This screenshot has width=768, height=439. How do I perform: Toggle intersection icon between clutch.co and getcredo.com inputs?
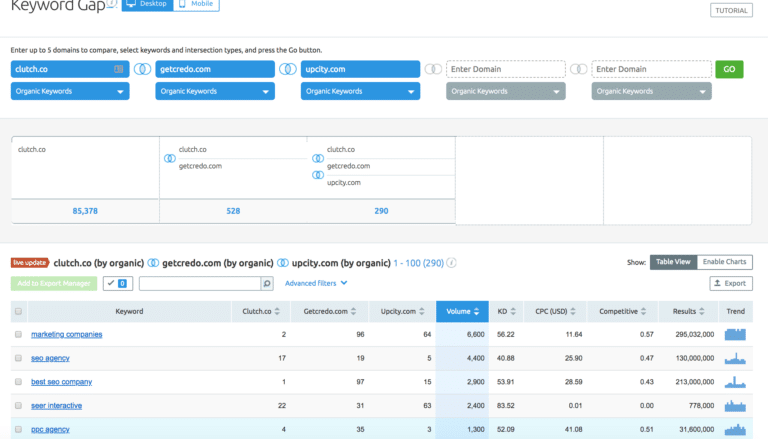coord(143,69)
